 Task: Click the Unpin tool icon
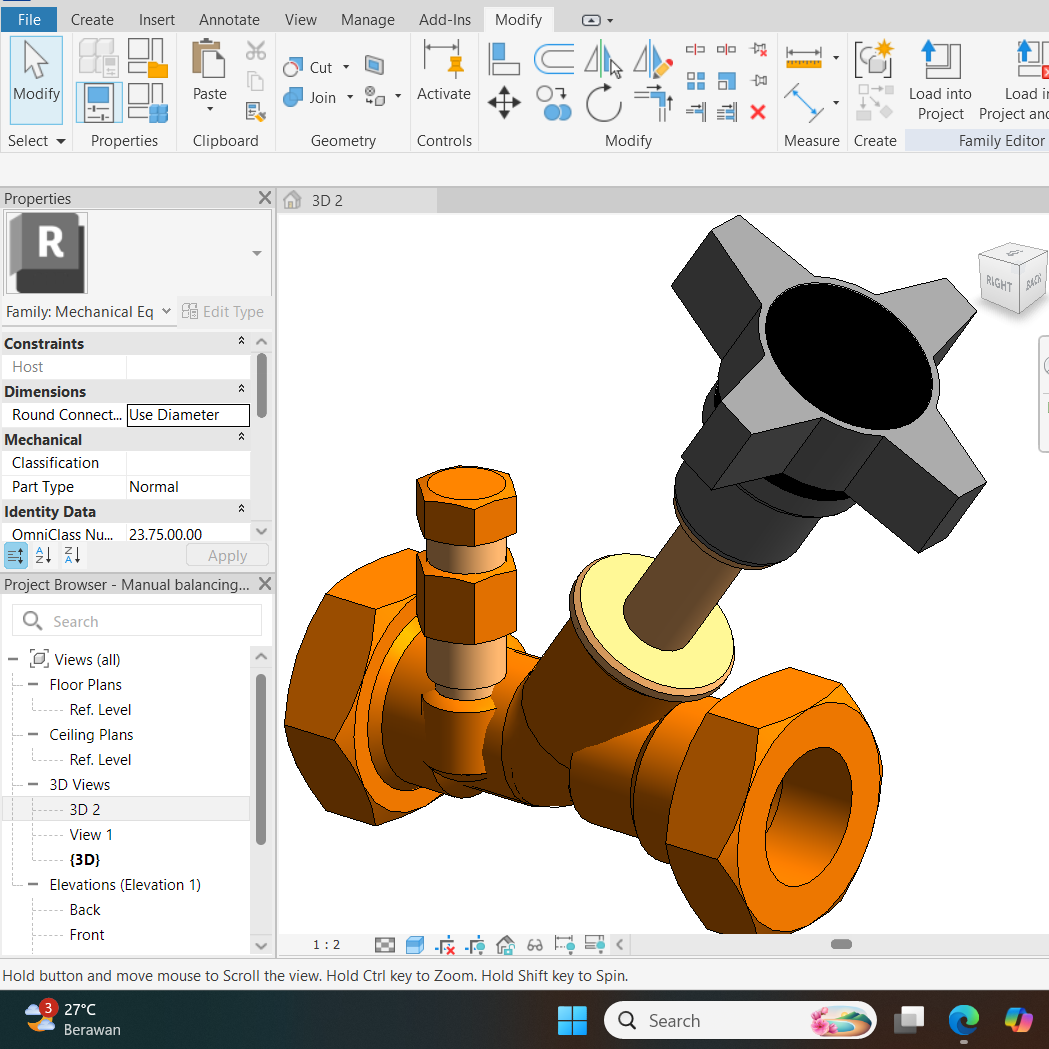pos(759,49)
